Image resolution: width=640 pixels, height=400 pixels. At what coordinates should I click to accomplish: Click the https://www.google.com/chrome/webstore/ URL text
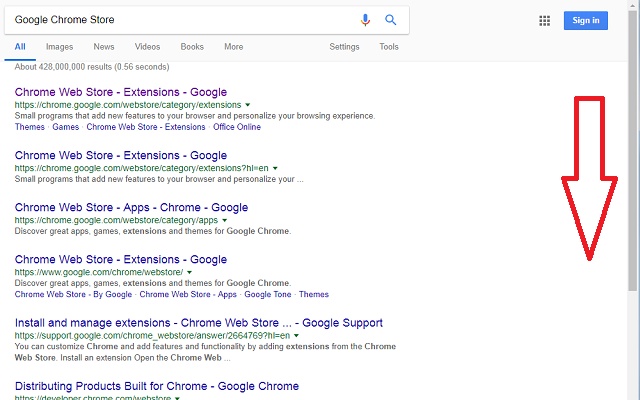[99, 272]
